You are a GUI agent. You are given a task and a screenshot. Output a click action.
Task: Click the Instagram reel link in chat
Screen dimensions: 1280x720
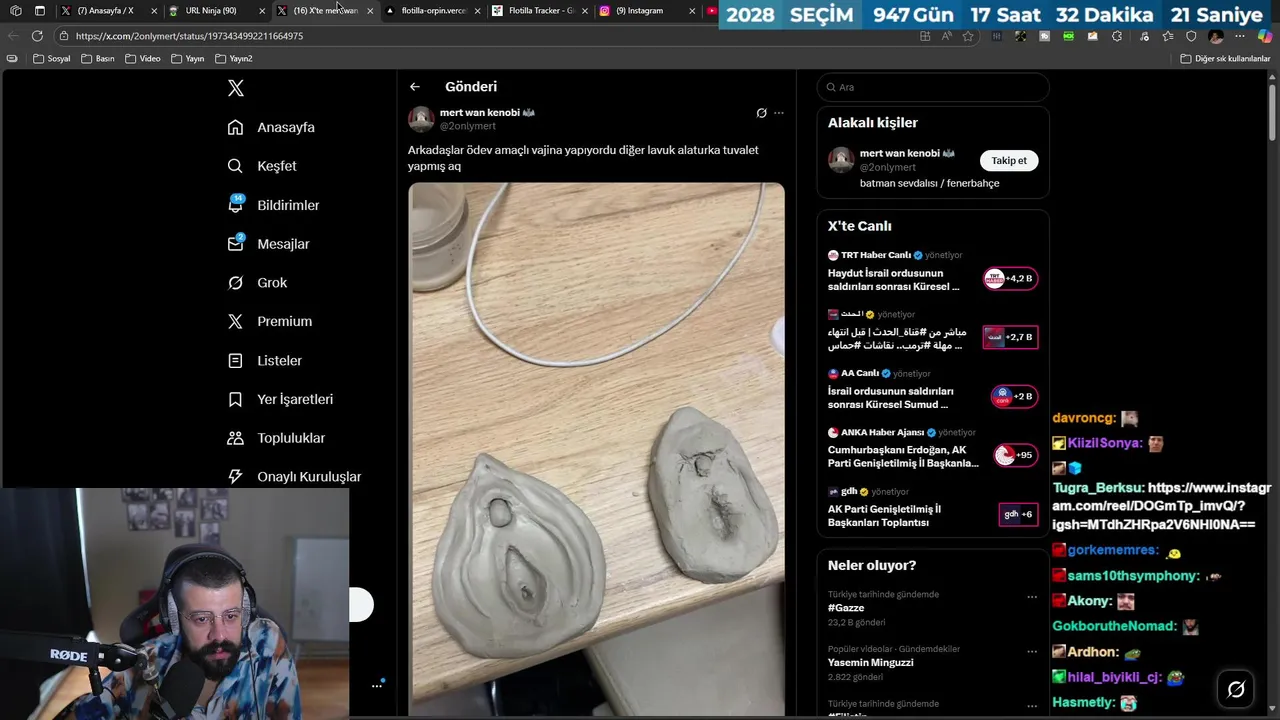[1160, 506]
